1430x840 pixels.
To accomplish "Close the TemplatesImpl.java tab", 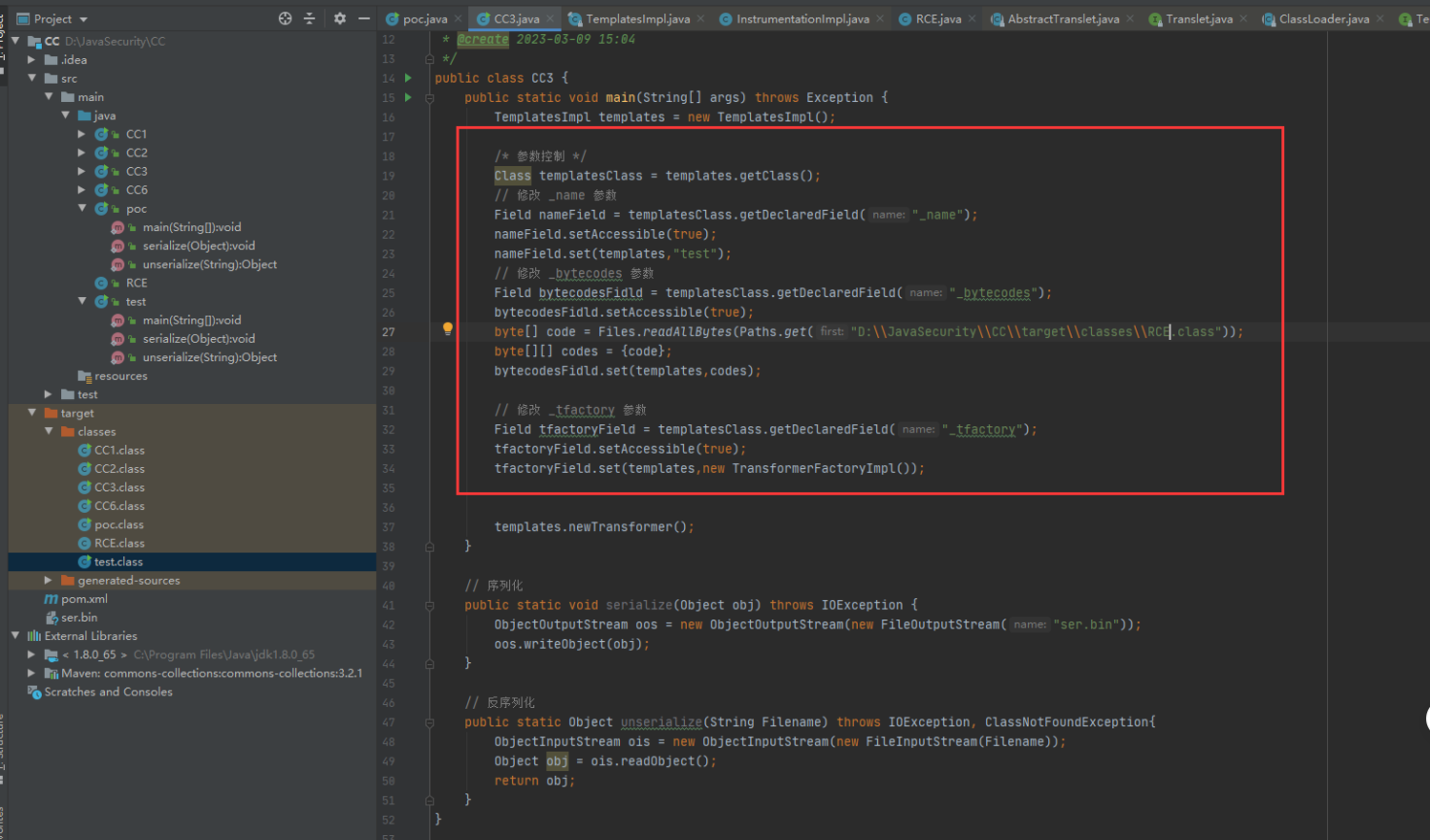I will (701, 18).
